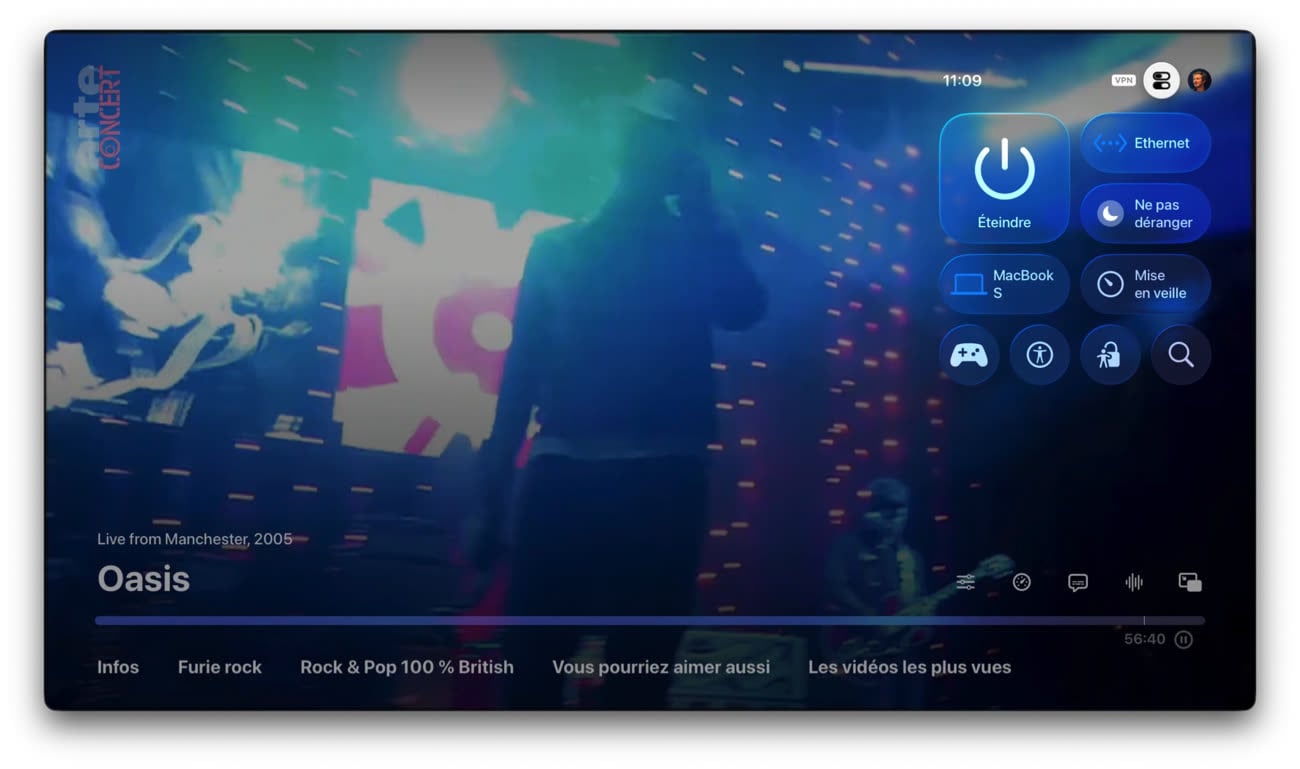The image size is (1300, 769).
Task: Click the pause button beside 56:40
Action: 1184,639
